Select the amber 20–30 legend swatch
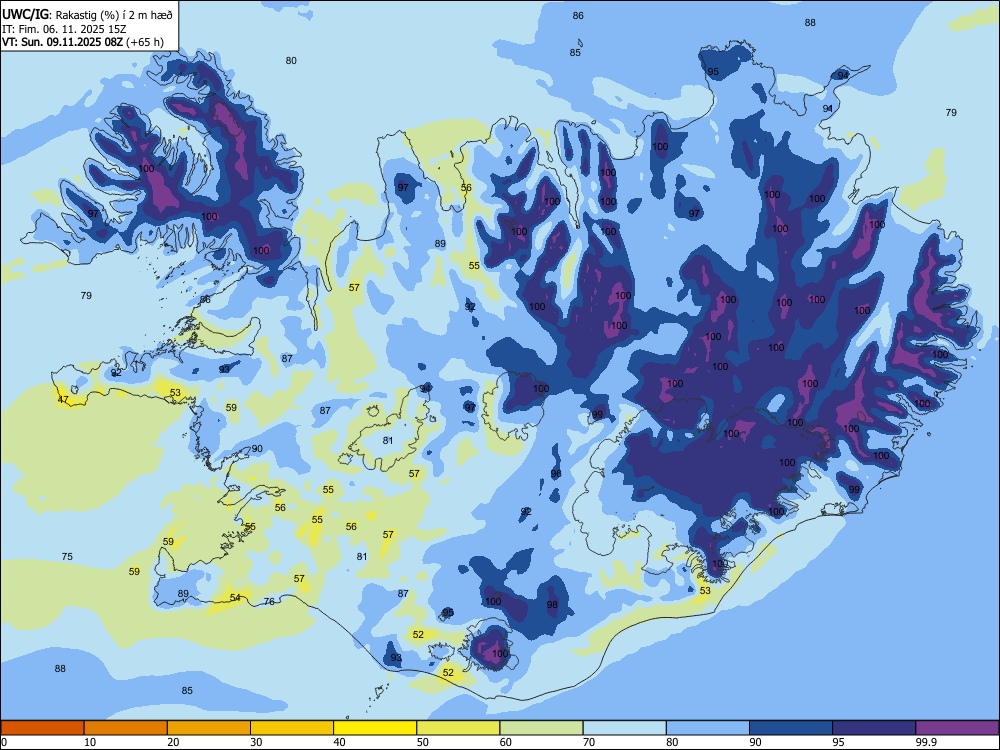 click(209, 728)
